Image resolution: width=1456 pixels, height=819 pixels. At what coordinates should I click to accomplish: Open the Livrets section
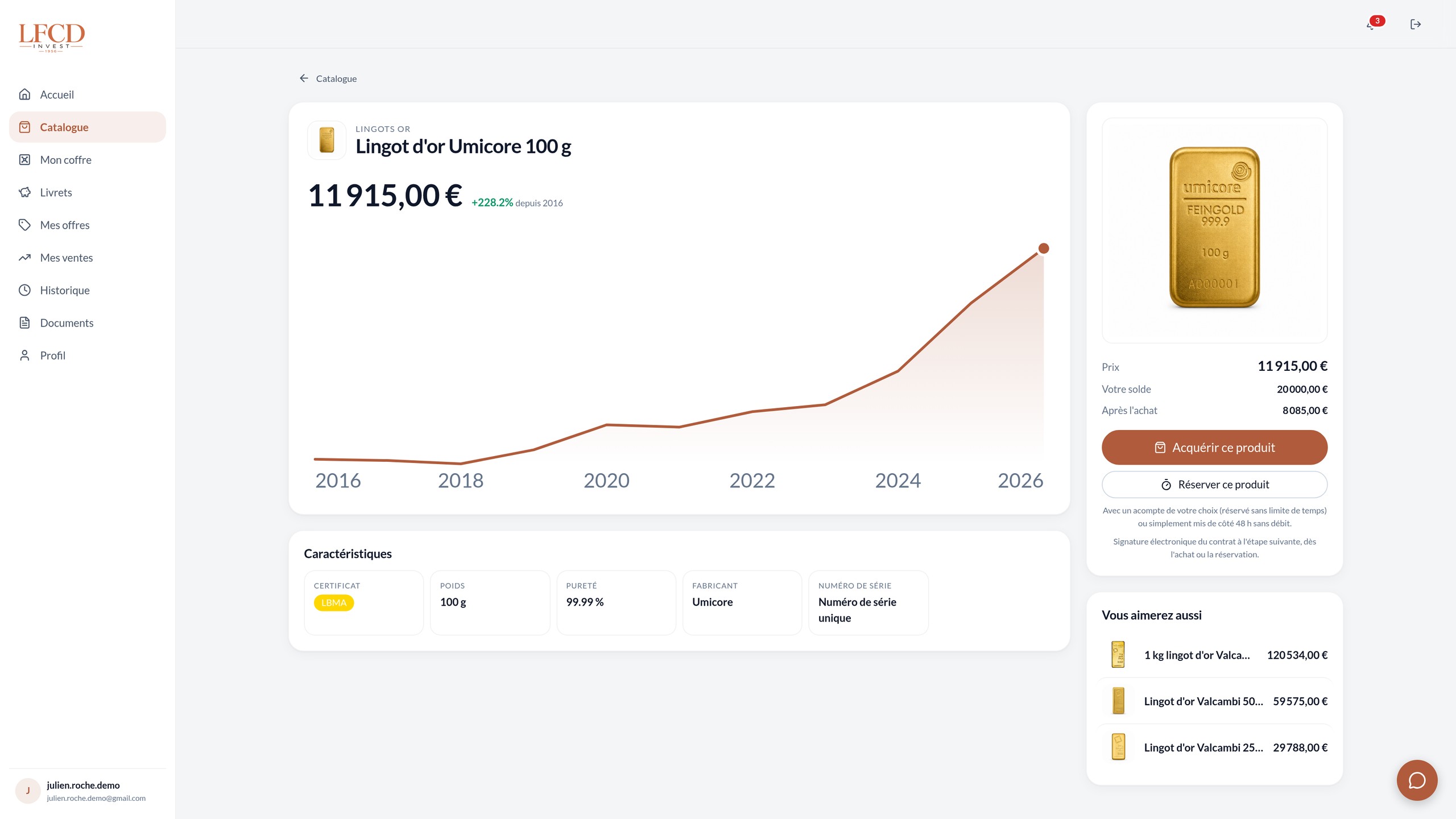[88, 192]
